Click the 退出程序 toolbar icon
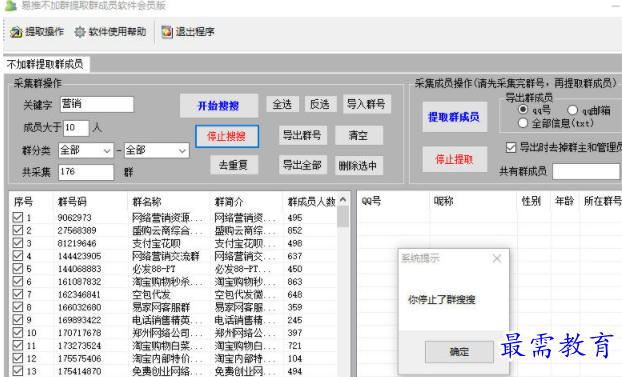Viewport: 622px width, 377px height. click(x=167, y=32)
